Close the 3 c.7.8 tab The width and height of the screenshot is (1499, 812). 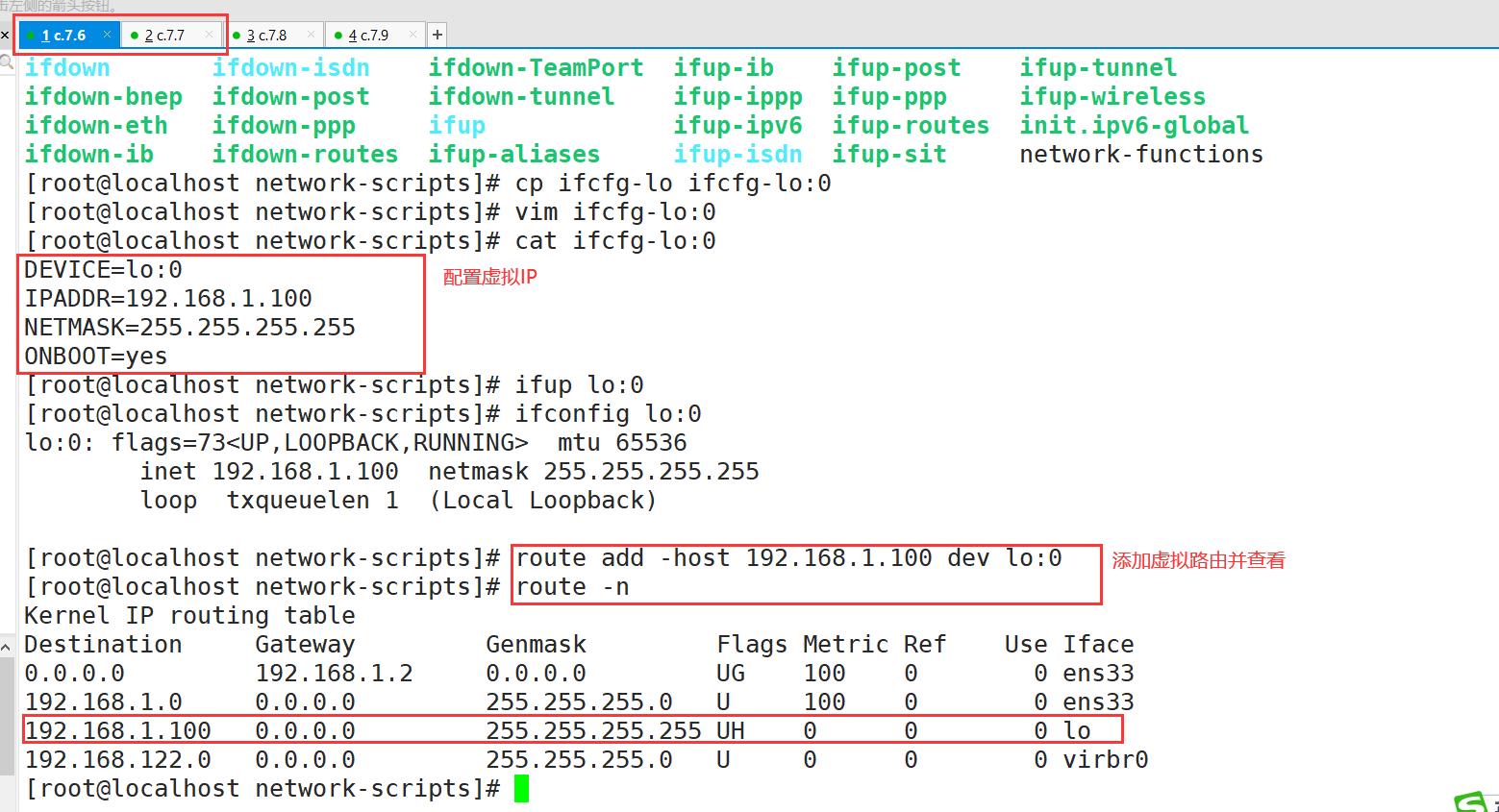[x=312, y=35]
